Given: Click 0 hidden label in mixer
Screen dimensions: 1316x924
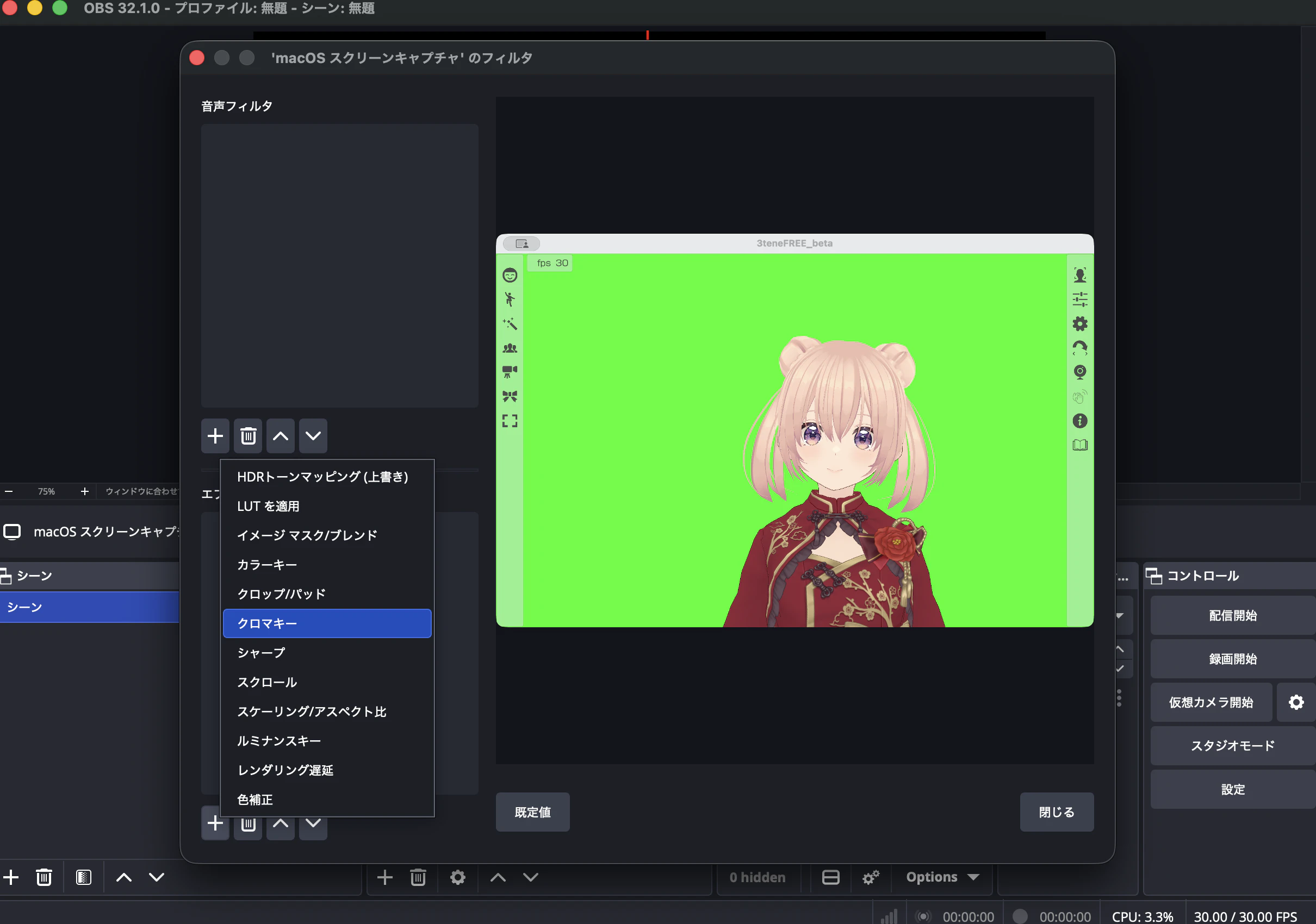Looking at the screenshot, I should tap(757, 877).
